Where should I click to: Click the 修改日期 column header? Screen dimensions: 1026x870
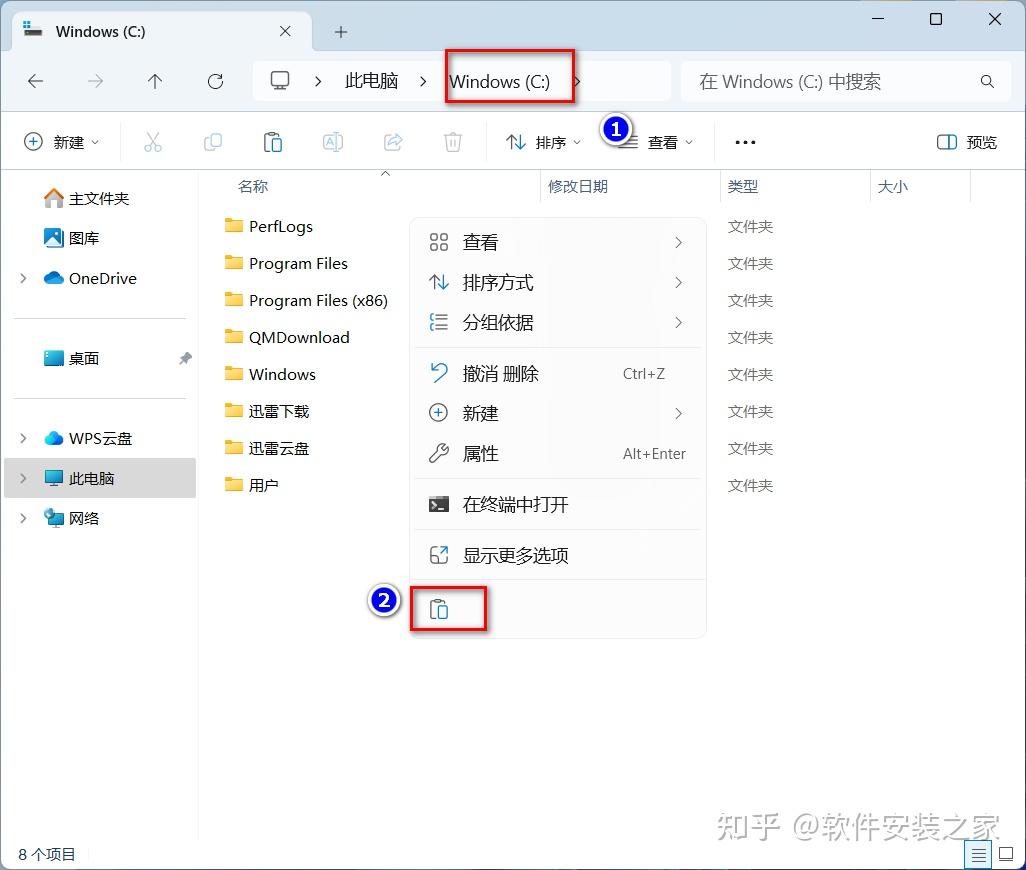(578, 186)
